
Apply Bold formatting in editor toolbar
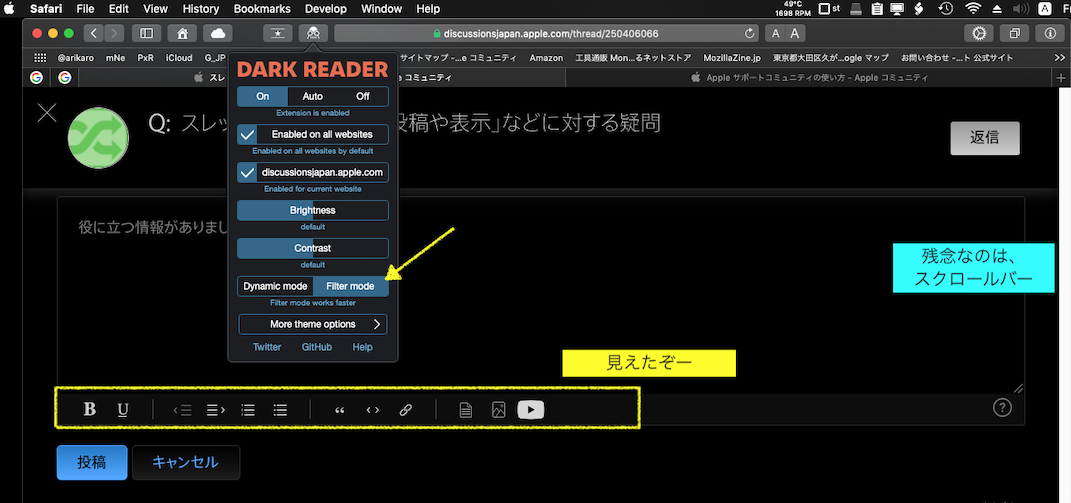[89, 409]
